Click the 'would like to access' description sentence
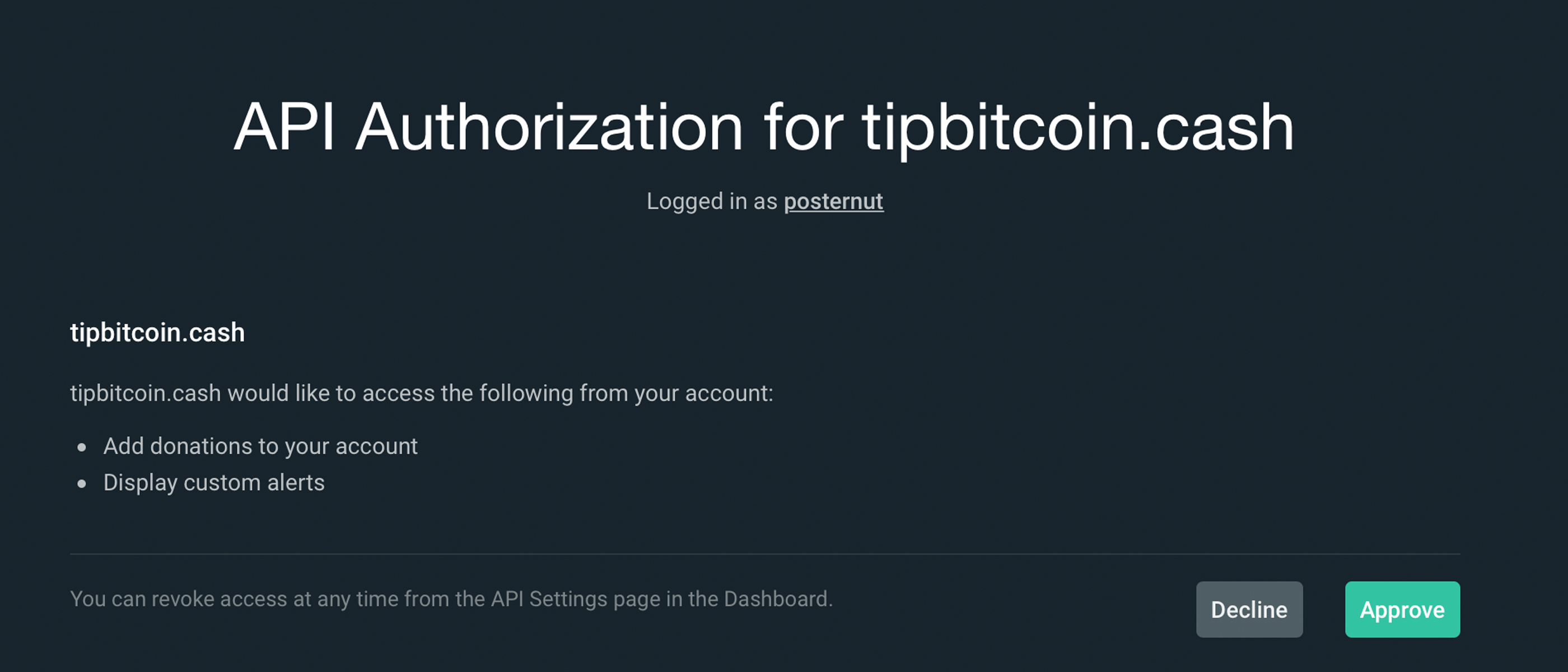 click(420, 393)
